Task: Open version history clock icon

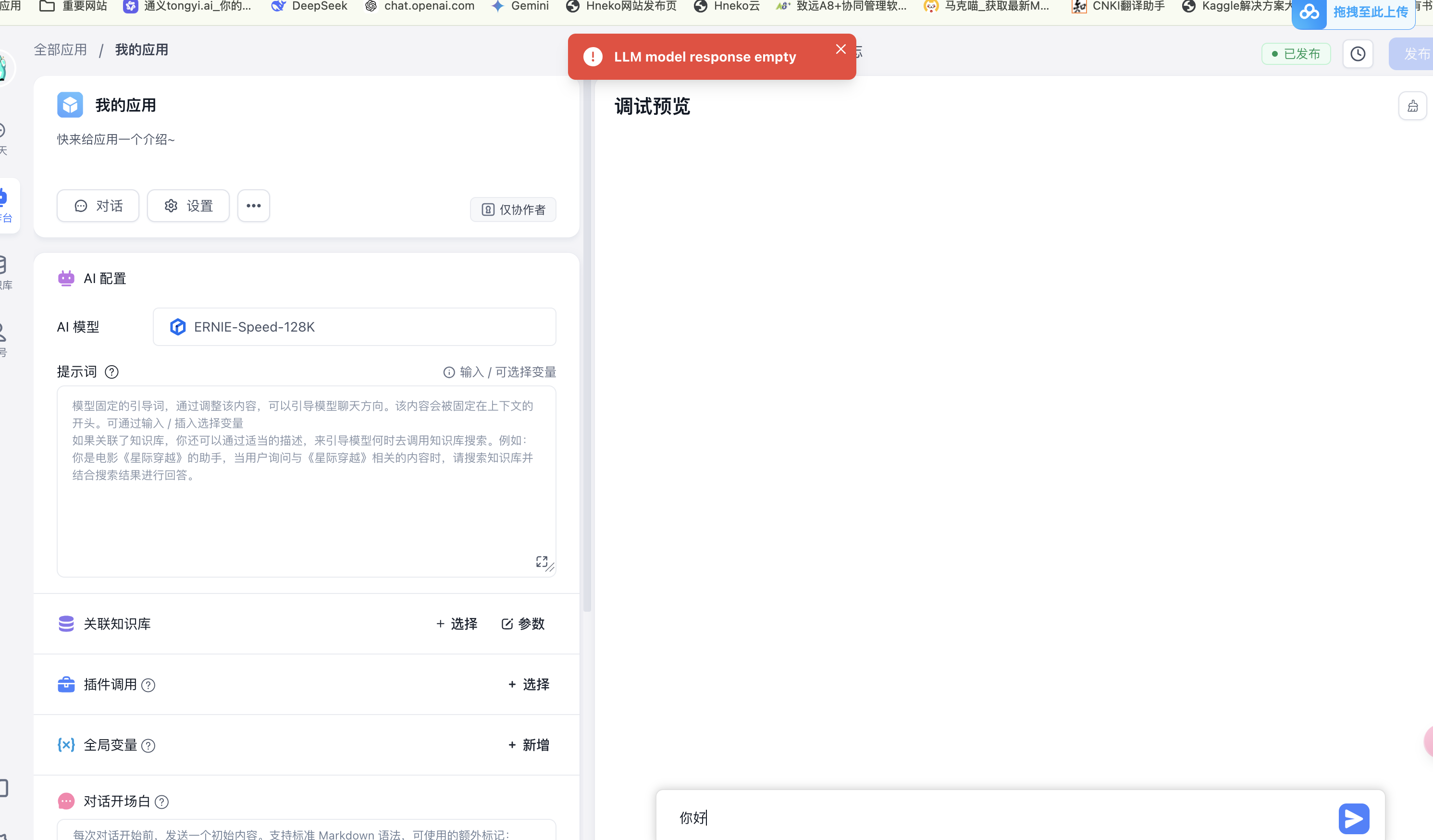Action: (x=1358, y=54)
